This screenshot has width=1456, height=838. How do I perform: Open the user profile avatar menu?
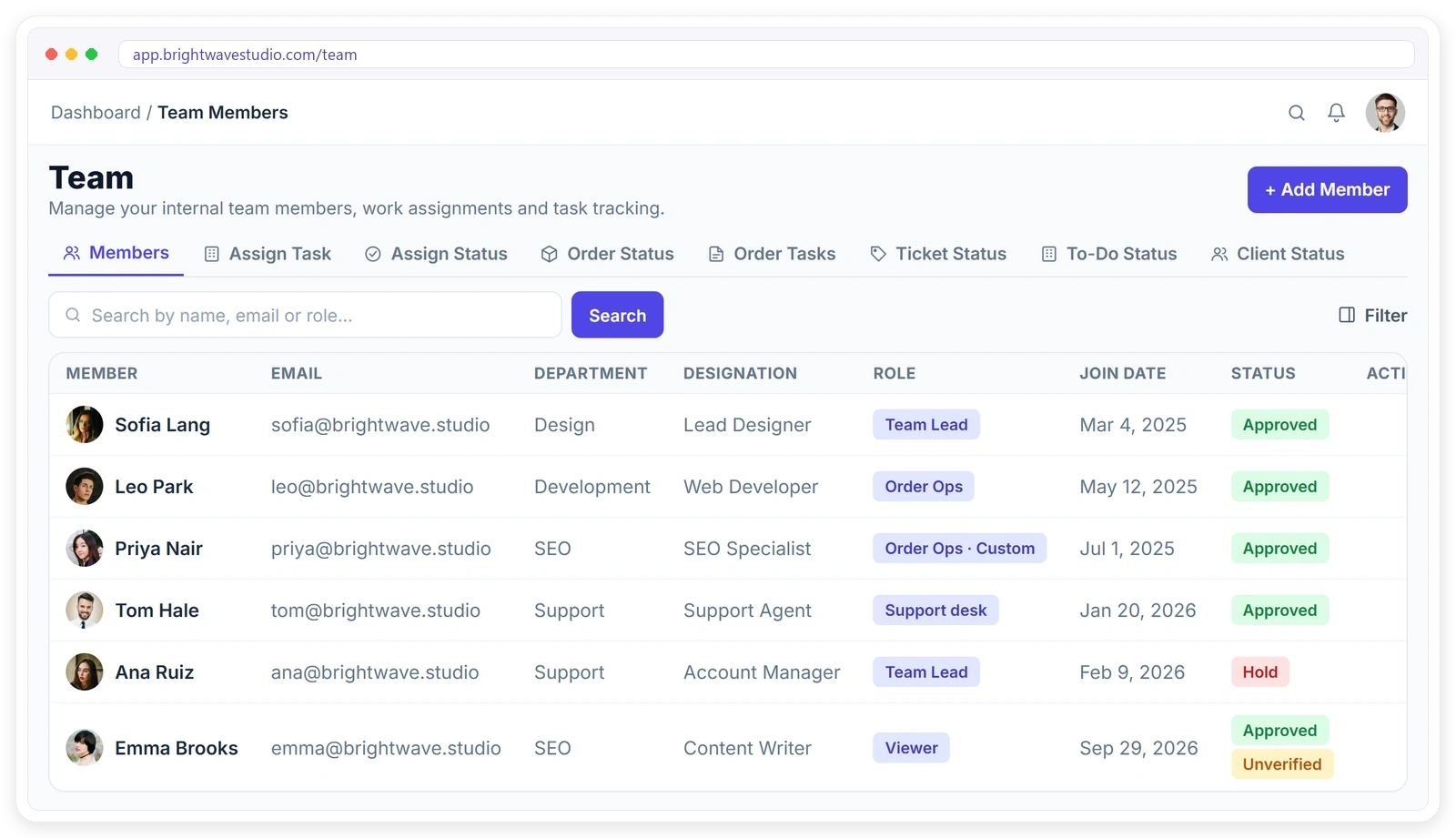[x=1385, y=113]
